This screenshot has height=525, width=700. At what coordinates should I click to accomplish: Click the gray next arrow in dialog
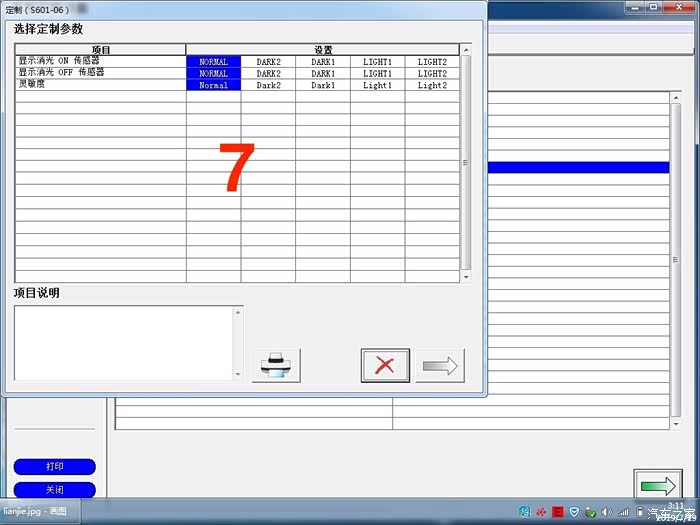pyautogui.click(x=440, y=366)
